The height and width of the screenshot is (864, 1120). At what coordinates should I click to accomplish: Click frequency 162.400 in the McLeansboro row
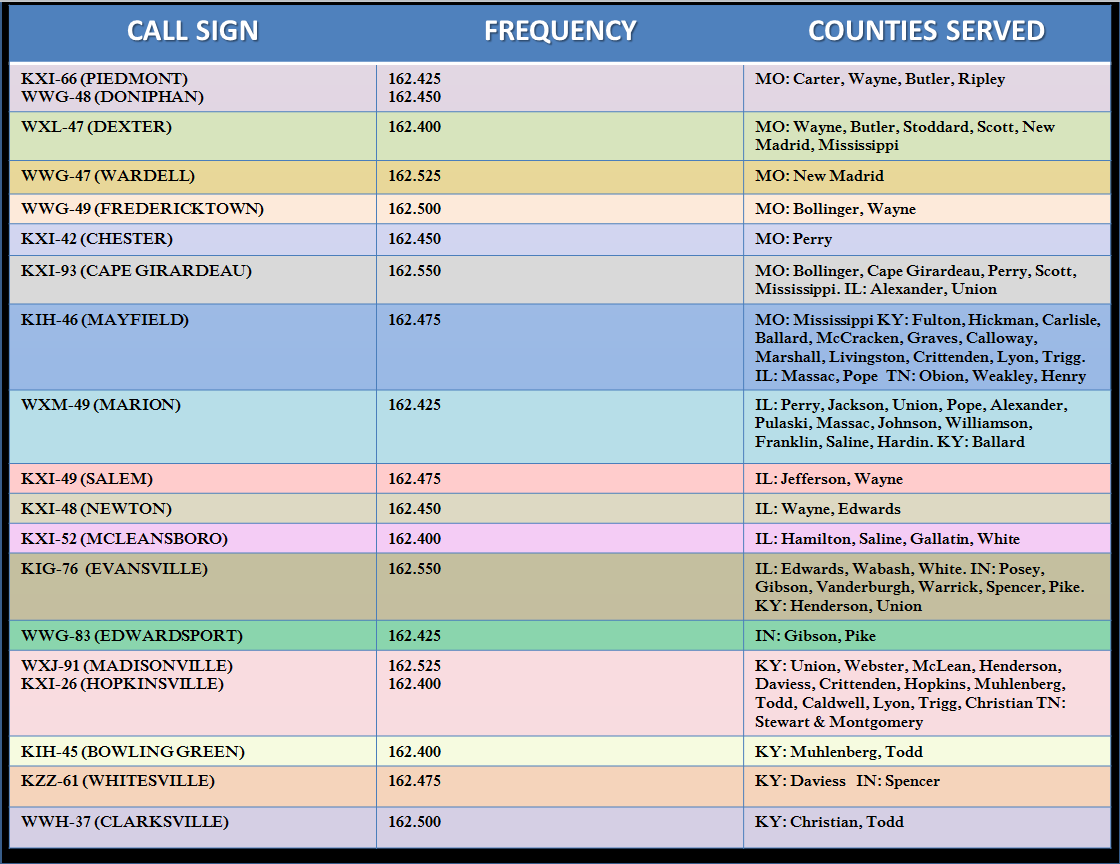pos(414,539)
